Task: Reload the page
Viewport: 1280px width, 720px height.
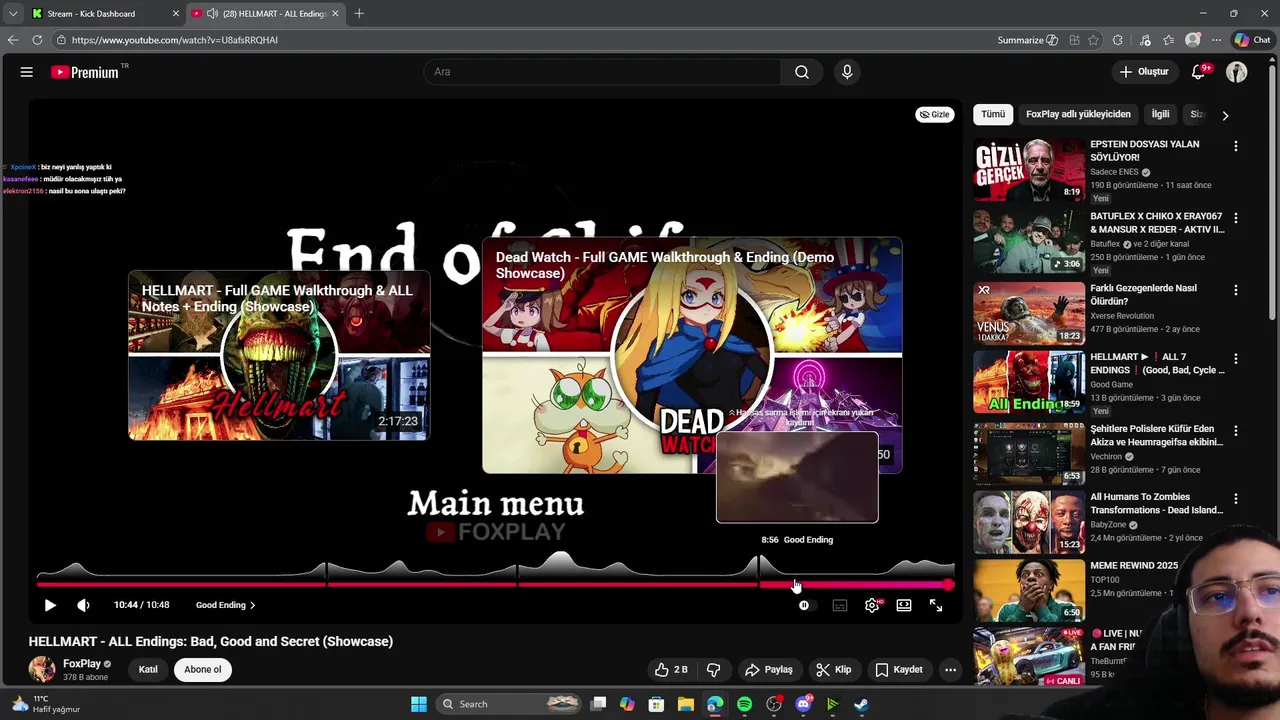Action: click(37, 40)
